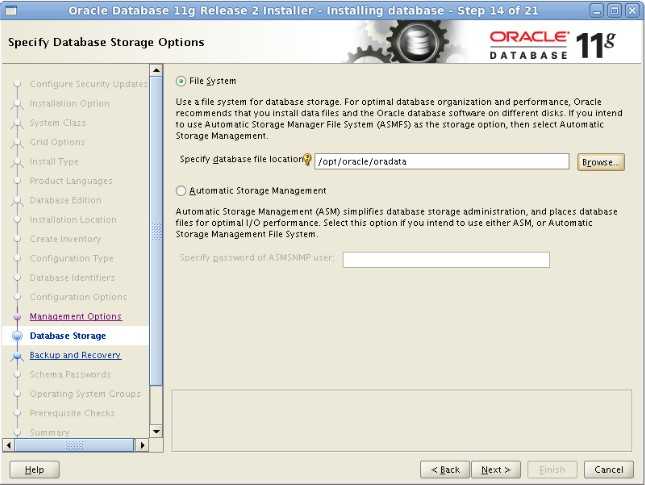Screen dimensions: 645x485
Task: Click the database file location field
Action: (441, 162)
